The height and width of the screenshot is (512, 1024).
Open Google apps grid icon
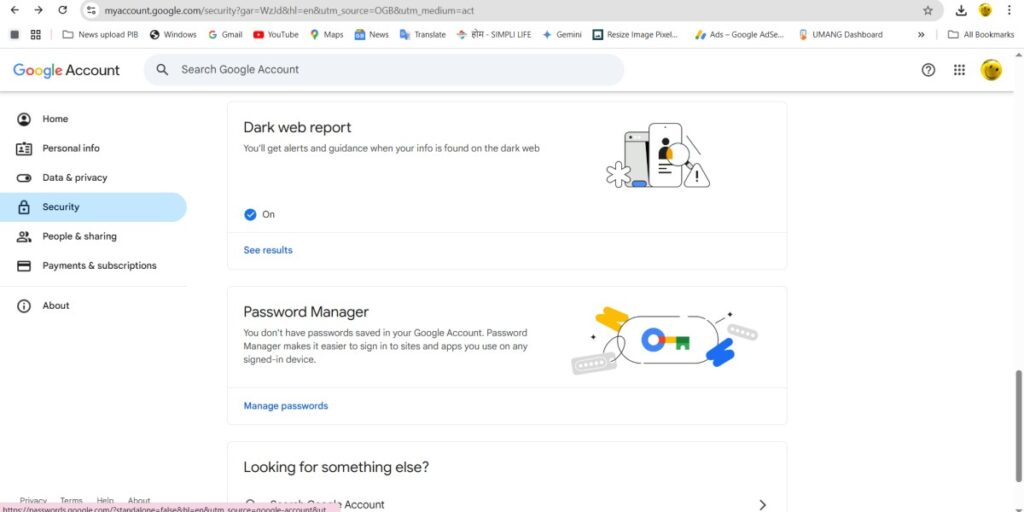pos(959,70)
